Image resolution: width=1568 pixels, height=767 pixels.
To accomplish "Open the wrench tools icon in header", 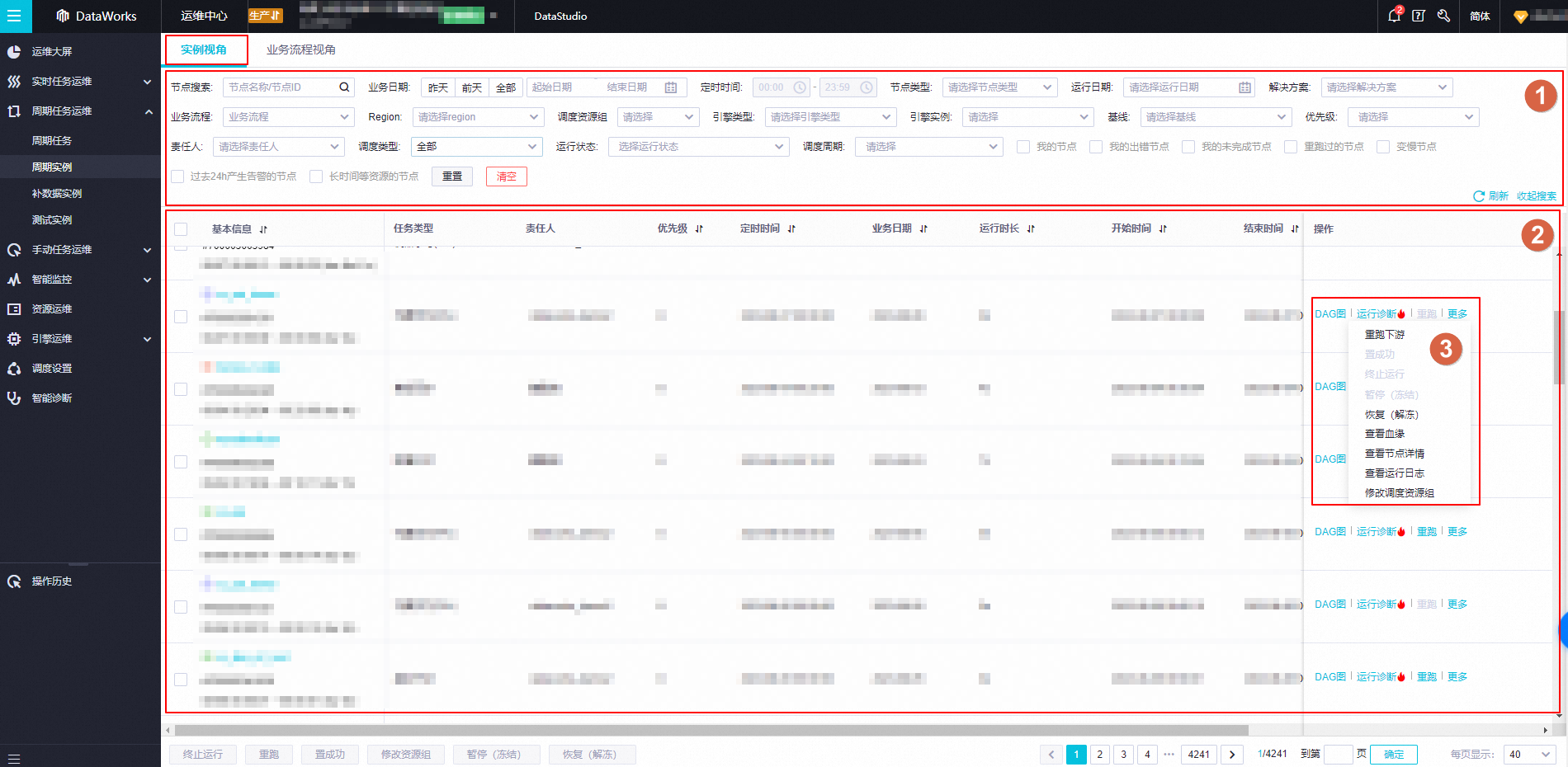I will tap(1443, 16).
